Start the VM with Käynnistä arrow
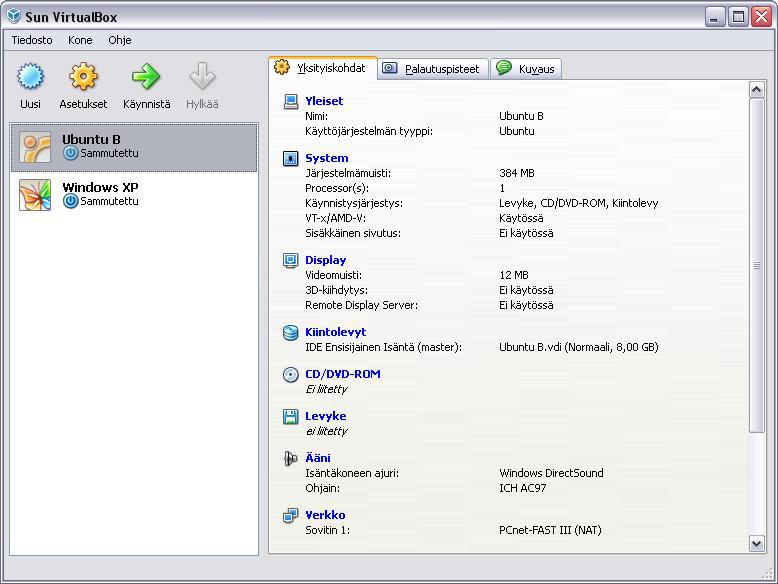Screen dimensions: 778x584 [x=146, y=76]
